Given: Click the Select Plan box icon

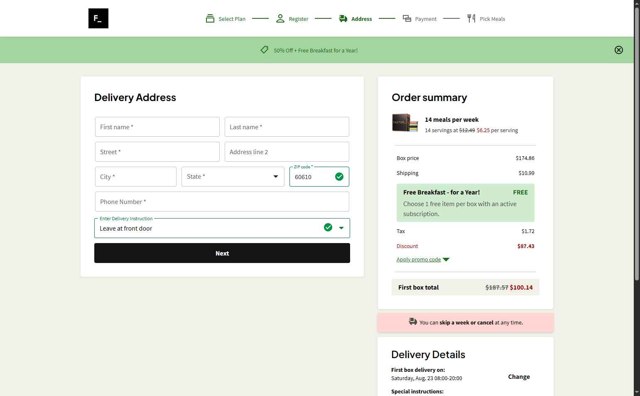Looking at the screenshot, I should pyautogui.click(x=210, y=18).
